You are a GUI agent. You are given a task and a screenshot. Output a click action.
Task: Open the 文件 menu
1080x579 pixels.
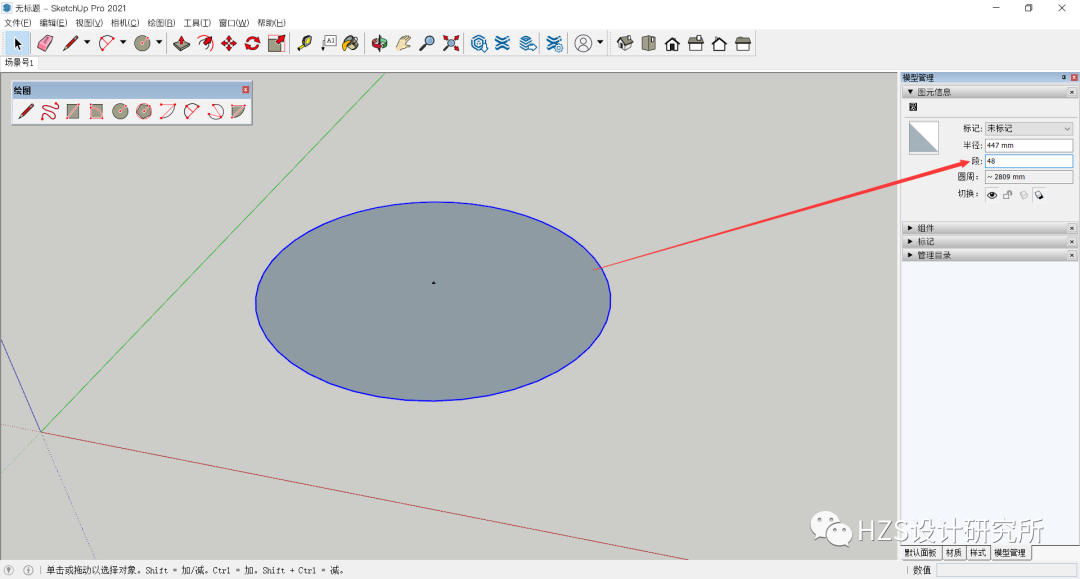(16, 21)
